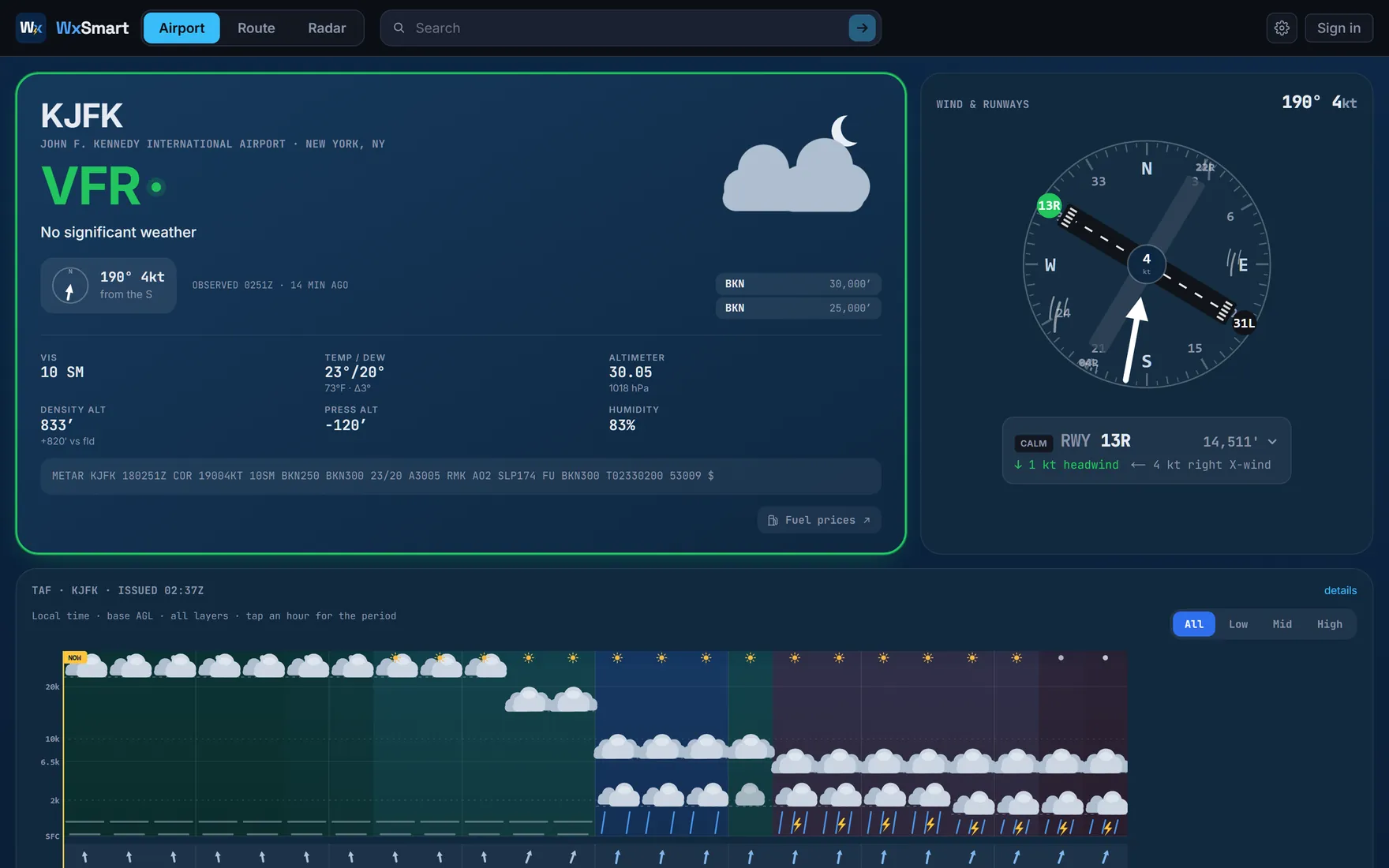Screen dimensions: 1389x868
Task: Click the 1 kt headwind text
Action: tap(1073, 465)
